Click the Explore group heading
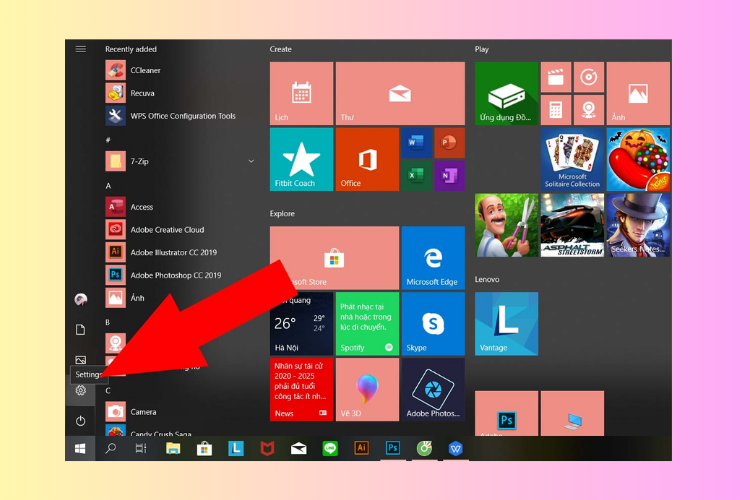Image resolution: width=750 pixels, height=500 pixels. (x=282, y=213)
